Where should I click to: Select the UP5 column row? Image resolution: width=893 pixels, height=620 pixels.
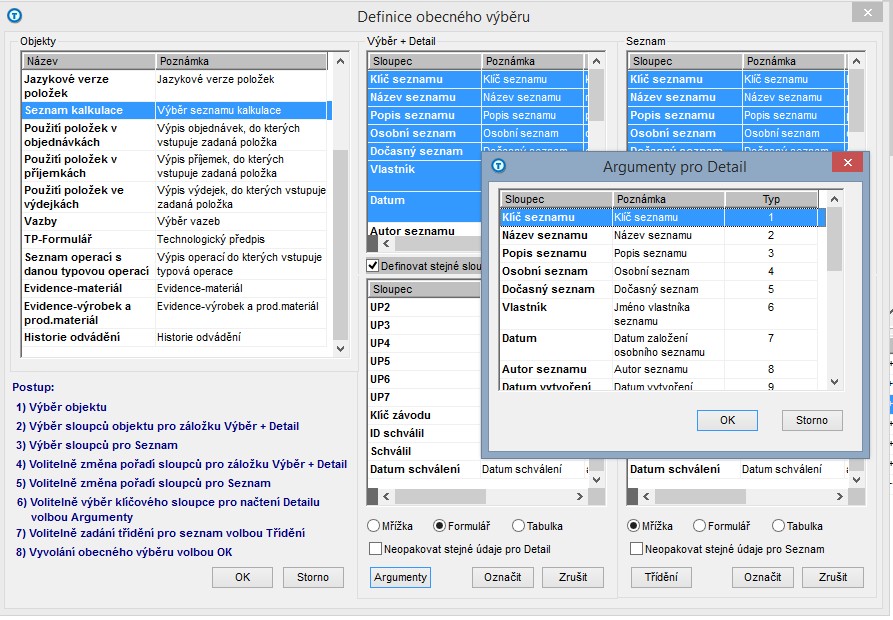click(424, 362)
